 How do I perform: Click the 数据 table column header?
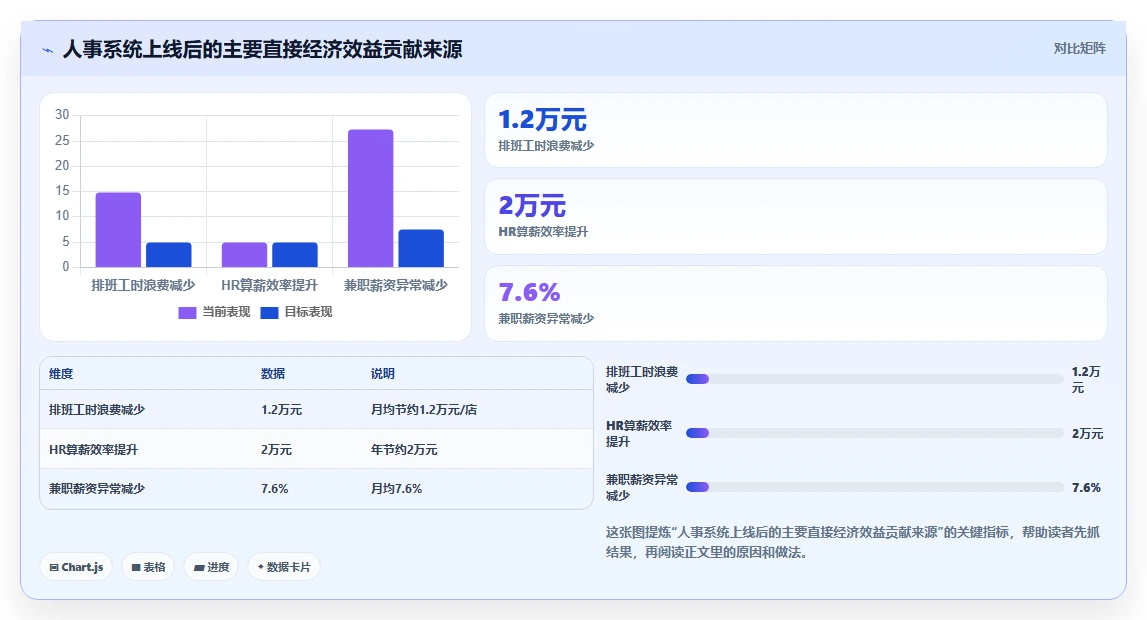pos(273,374)
